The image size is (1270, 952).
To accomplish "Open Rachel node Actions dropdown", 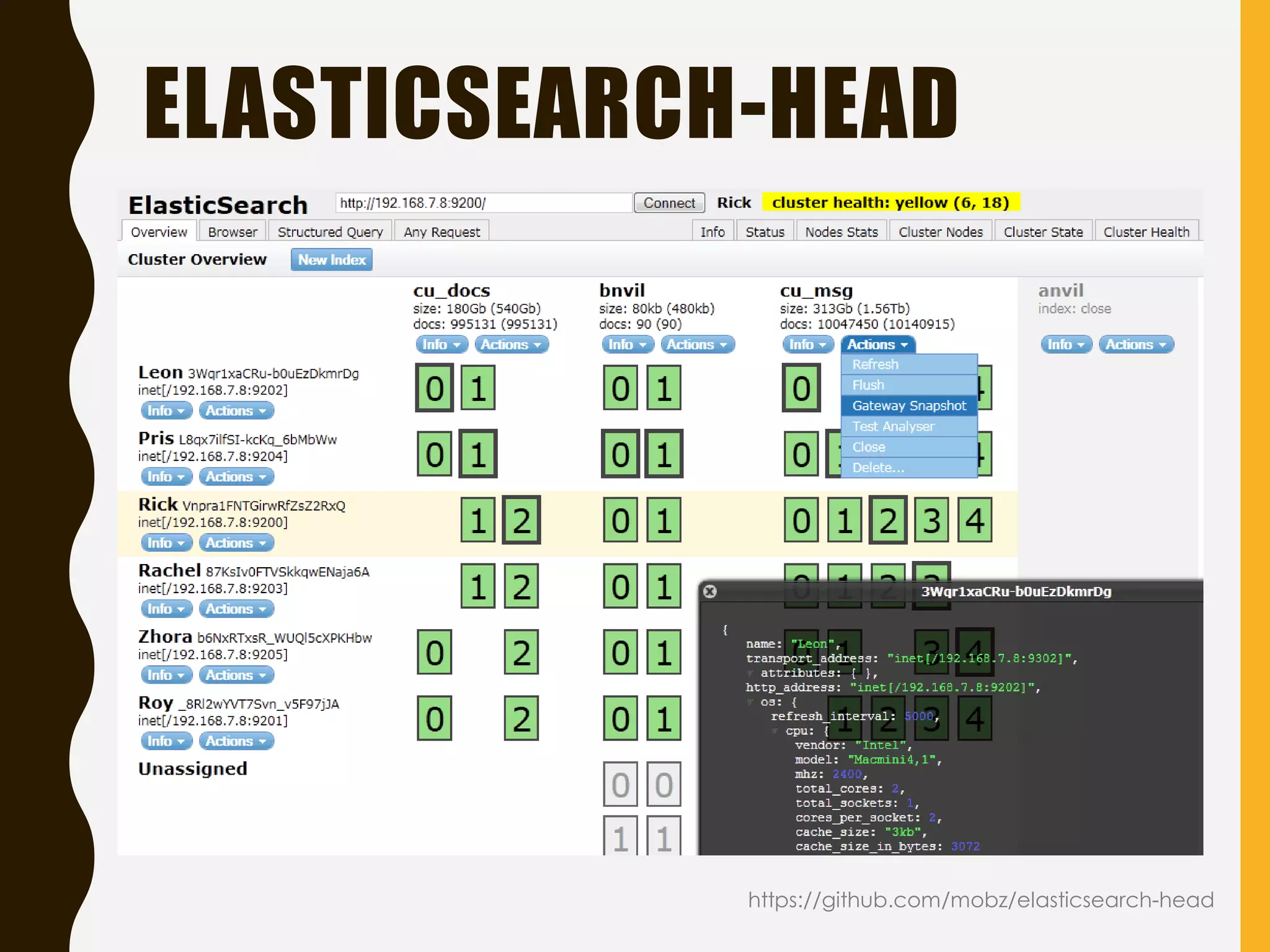I will click(x=236, y=609).
